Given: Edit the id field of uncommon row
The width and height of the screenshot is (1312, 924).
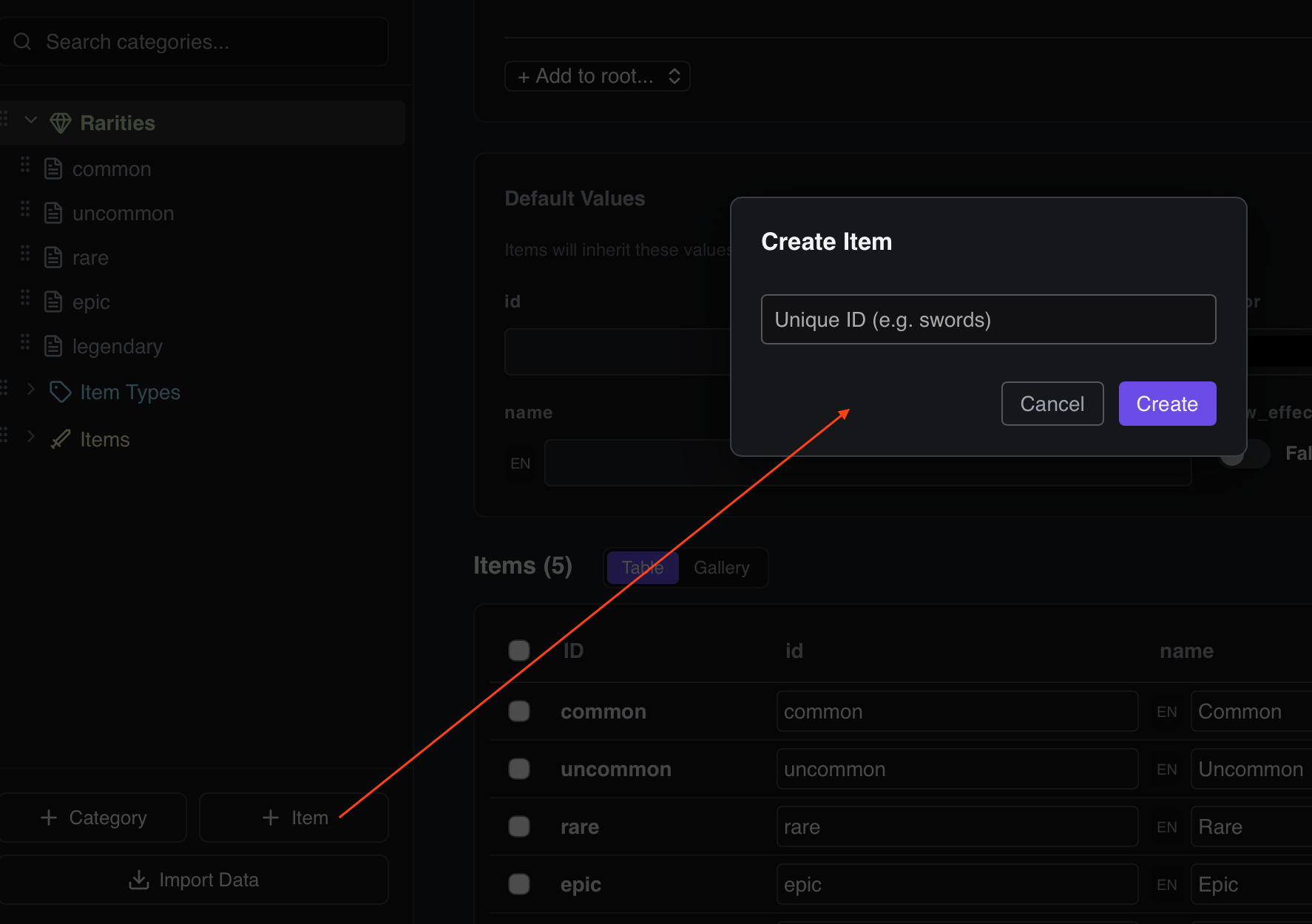Looking at the screenshot, I should pyautogui.click(x=957, y=769).
